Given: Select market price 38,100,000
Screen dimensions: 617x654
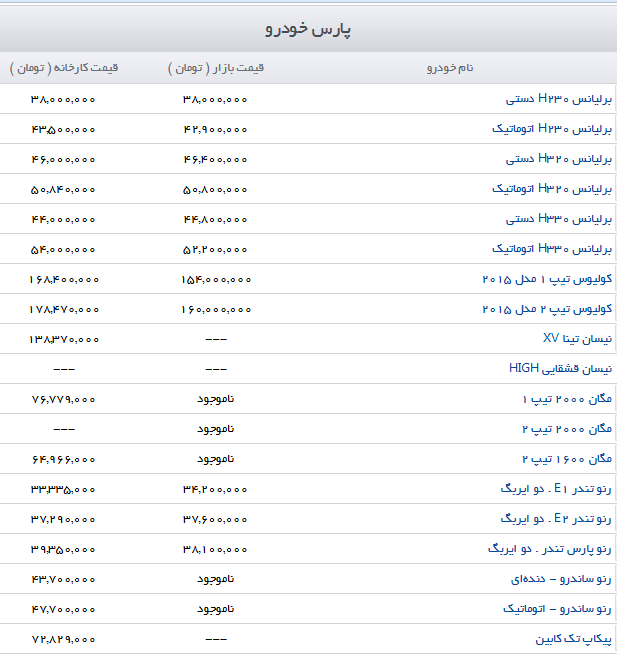Looking at the screenshot, I should click(x=215, y=550).
